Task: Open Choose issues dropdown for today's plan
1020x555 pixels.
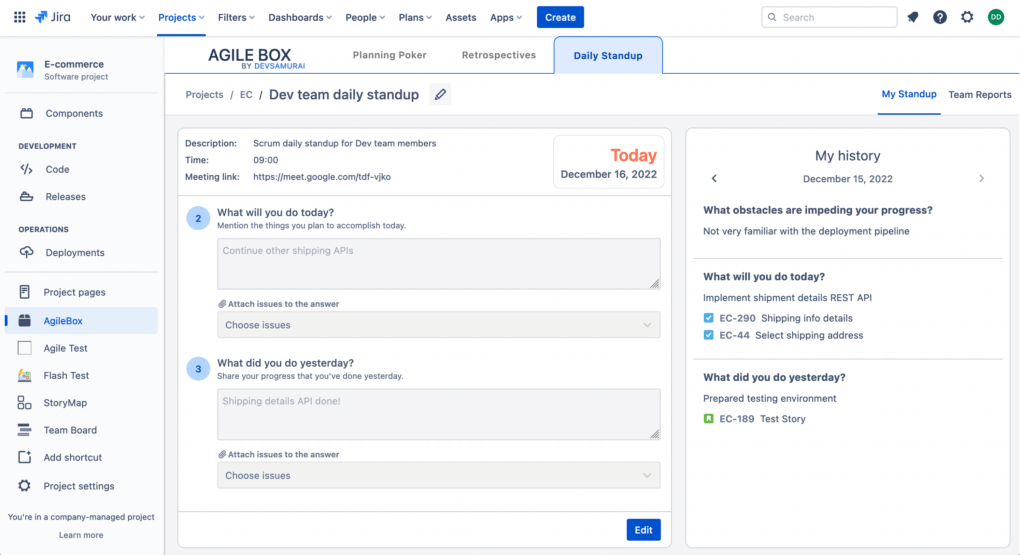Action: click(x=438, y=325)
